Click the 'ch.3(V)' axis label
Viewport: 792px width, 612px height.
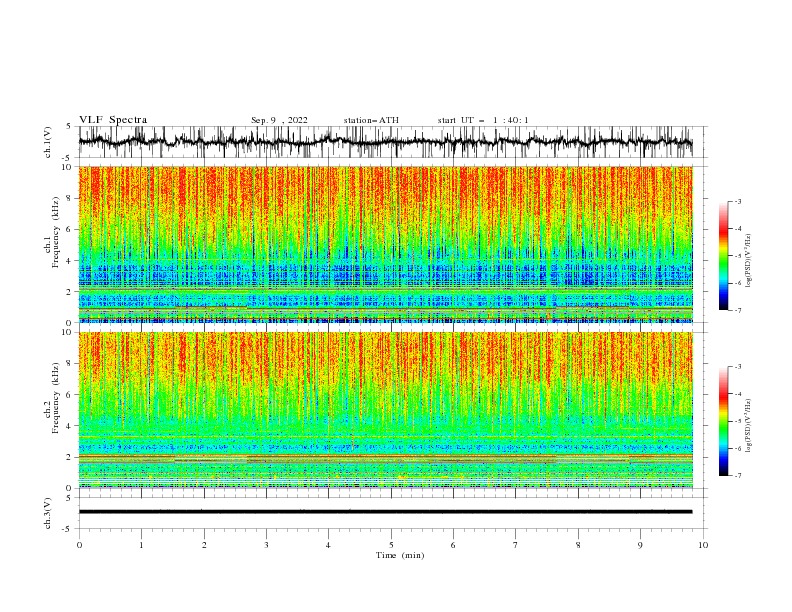pyautogui.click(x=48, y=513)
